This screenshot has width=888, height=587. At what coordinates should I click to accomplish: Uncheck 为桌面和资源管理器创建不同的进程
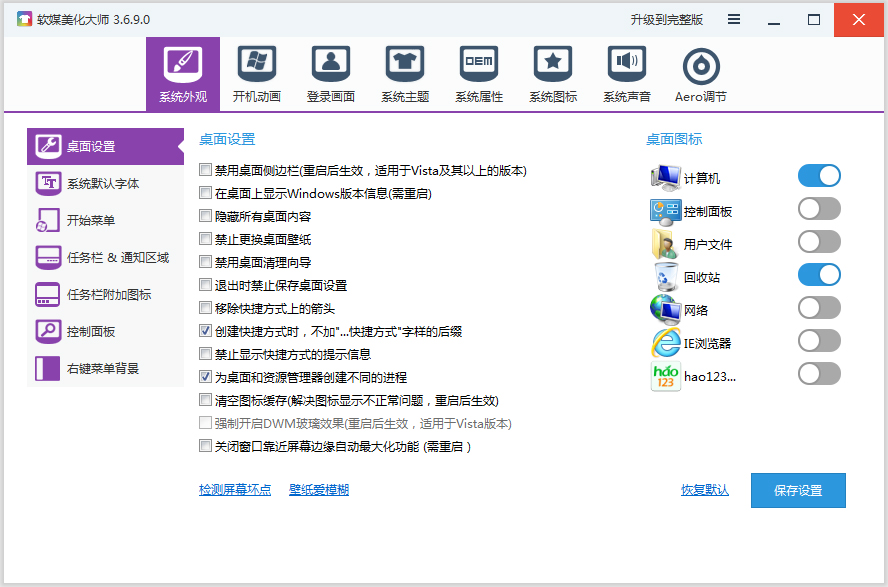coord(205,376)
